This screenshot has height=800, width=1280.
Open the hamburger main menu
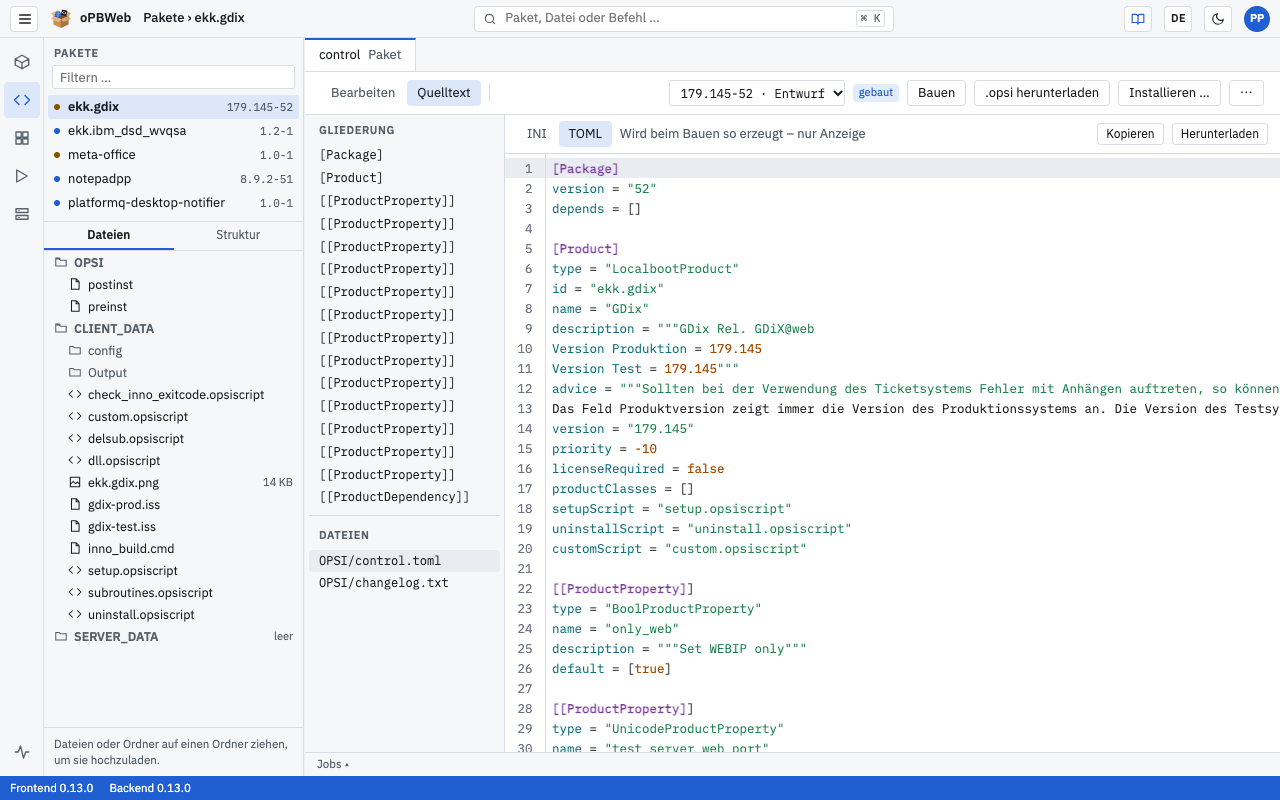[25, 18]
